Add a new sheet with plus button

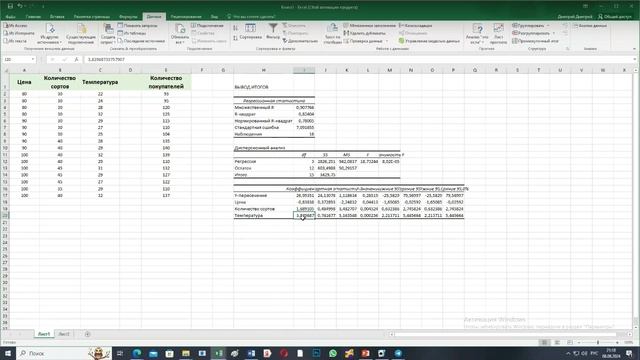coord(87,334)
